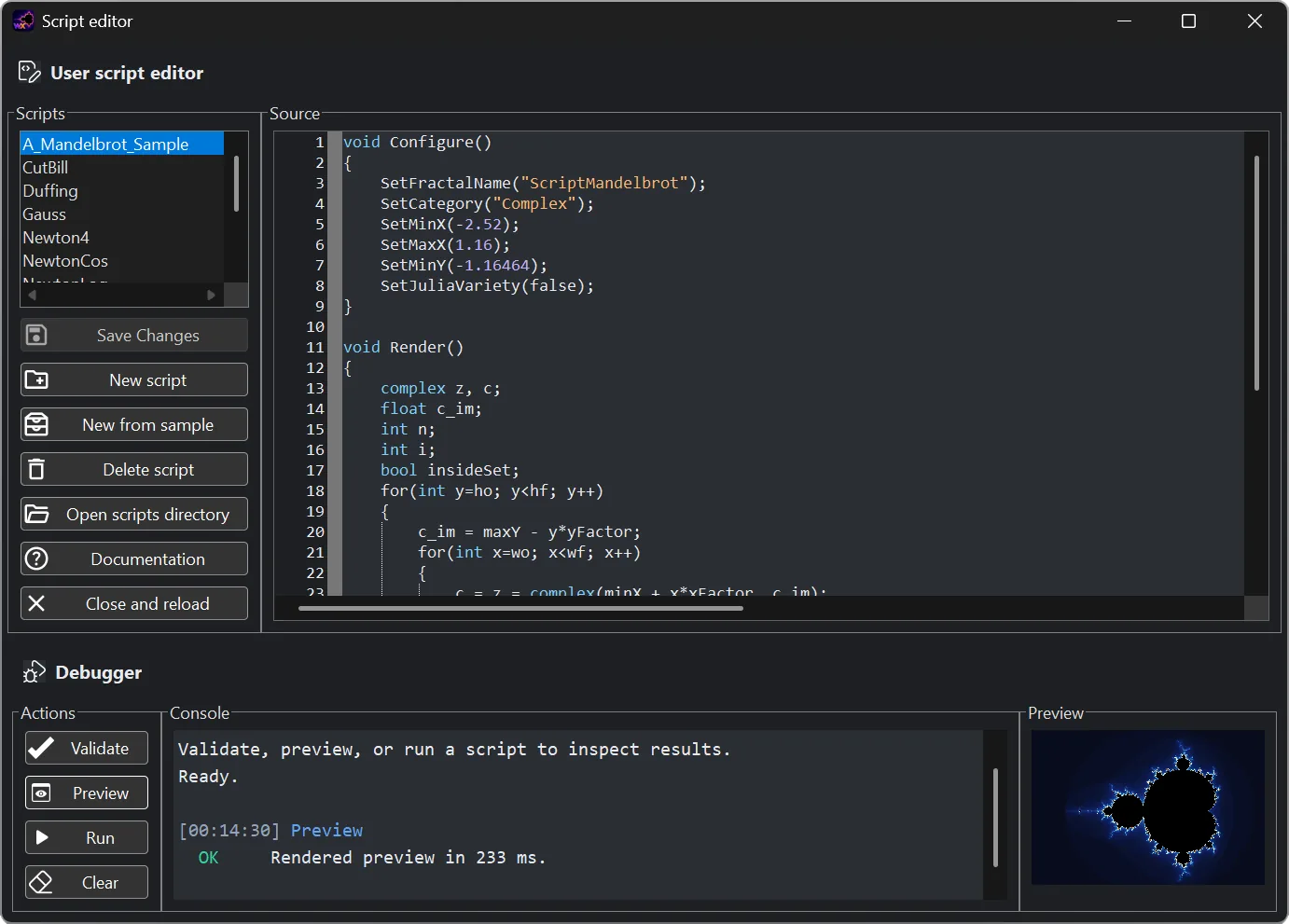Screen dimensions: 1289x924
Task: Click the SetJuliaVariety(false) line
Action: (487, 285)
